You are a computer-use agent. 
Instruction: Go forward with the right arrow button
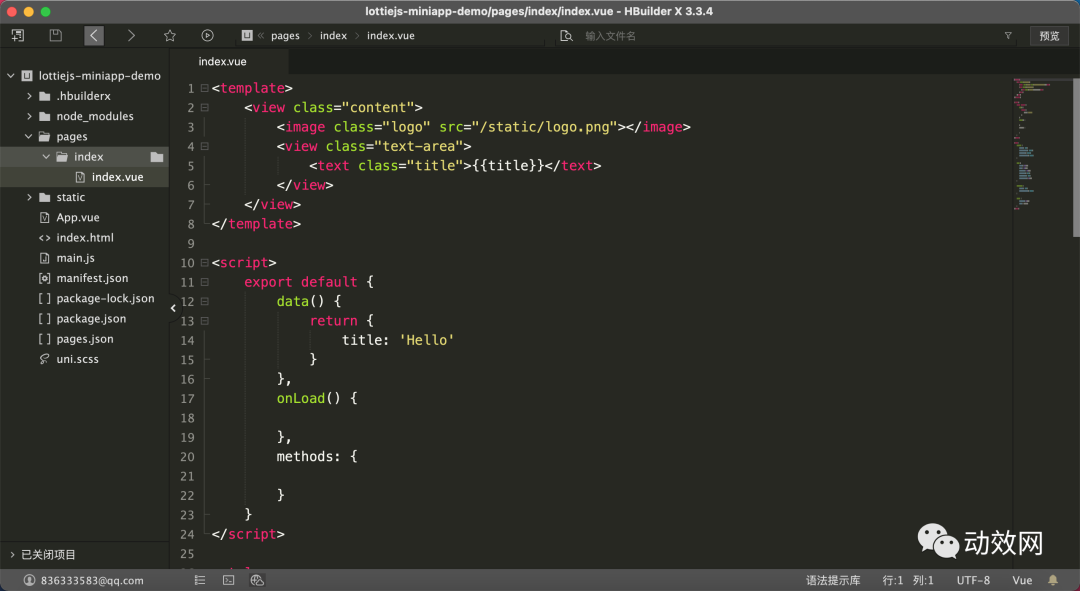point(131,35)
